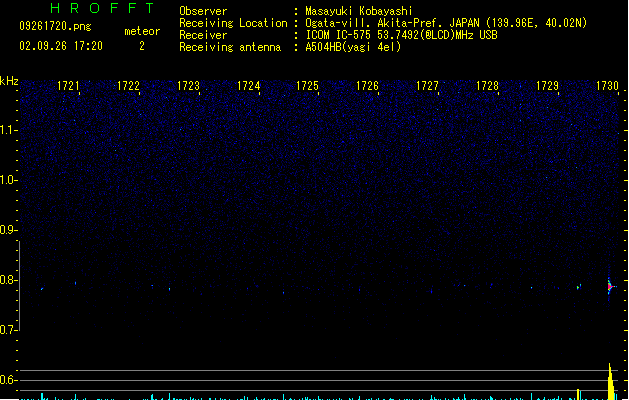Click the 1728 time marker
The height and width of the screenshot is (400, 629).
pyautogui.click(x=487, y=86)
